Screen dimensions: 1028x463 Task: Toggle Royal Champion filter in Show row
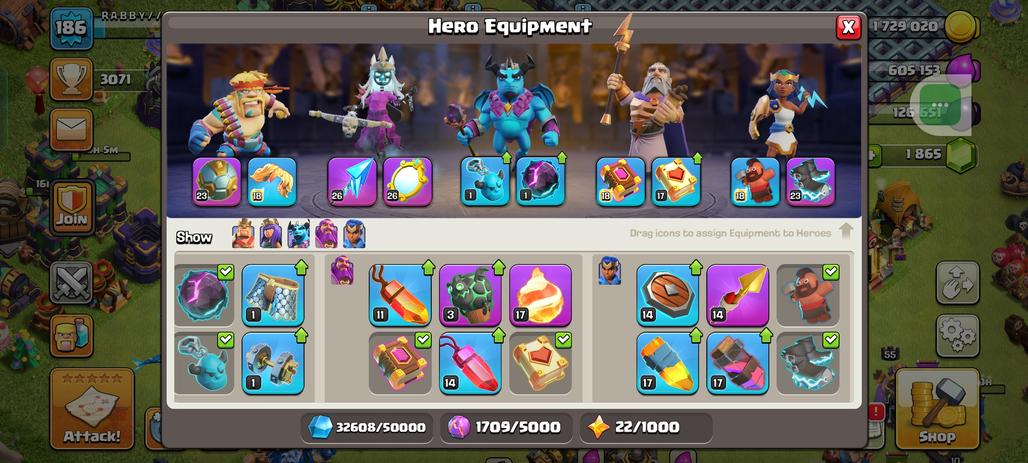point(354,234)
